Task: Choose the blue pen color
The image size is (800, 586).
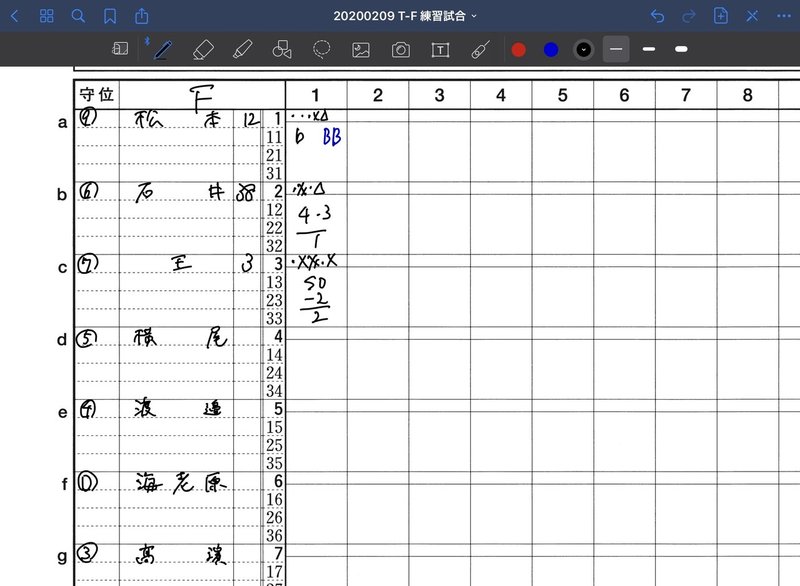Action: click(551, 49)
